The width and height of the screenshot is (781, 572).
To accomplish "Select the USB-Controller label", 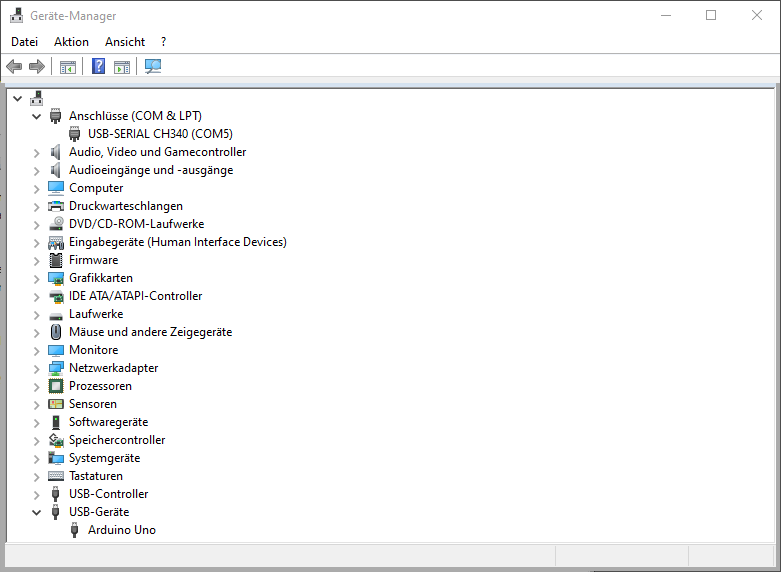I will coord(109,494).
